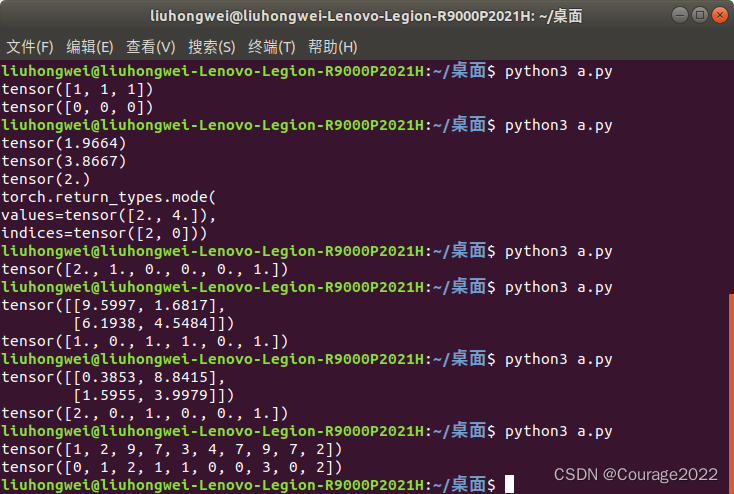Click output tensor([2., 0., 1., 0., 0., 1.])
734x494 pixels.
click(145, 413)
